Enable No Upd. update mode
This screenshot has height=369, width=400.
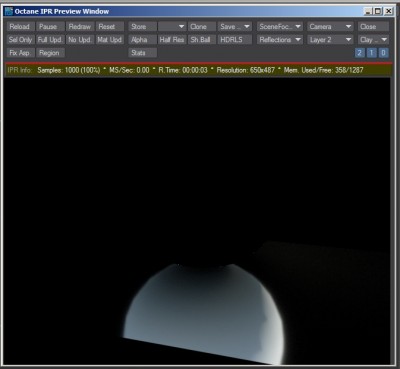pos(80,40)
